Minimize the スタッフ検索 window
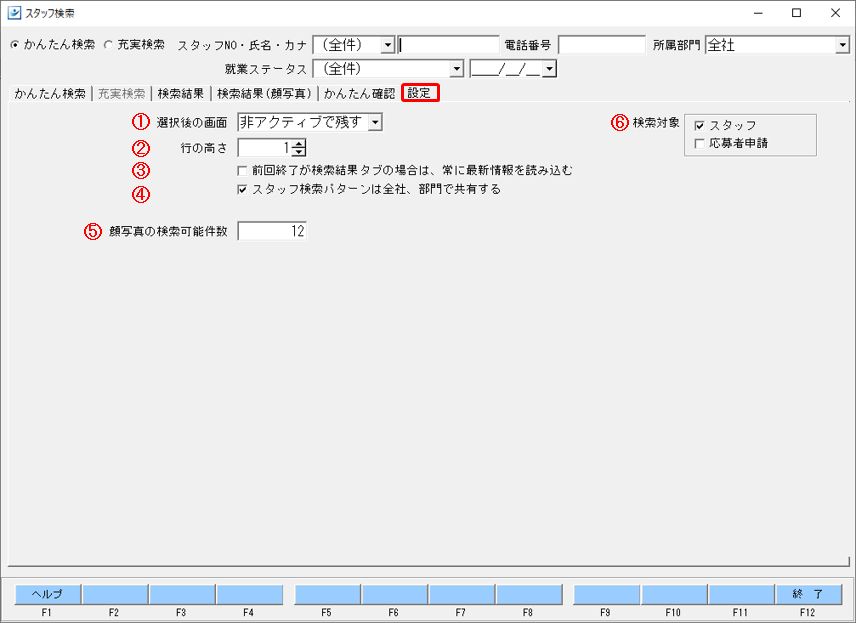Image resolution: width=856 pixels, height=623 pixels. 758,13
